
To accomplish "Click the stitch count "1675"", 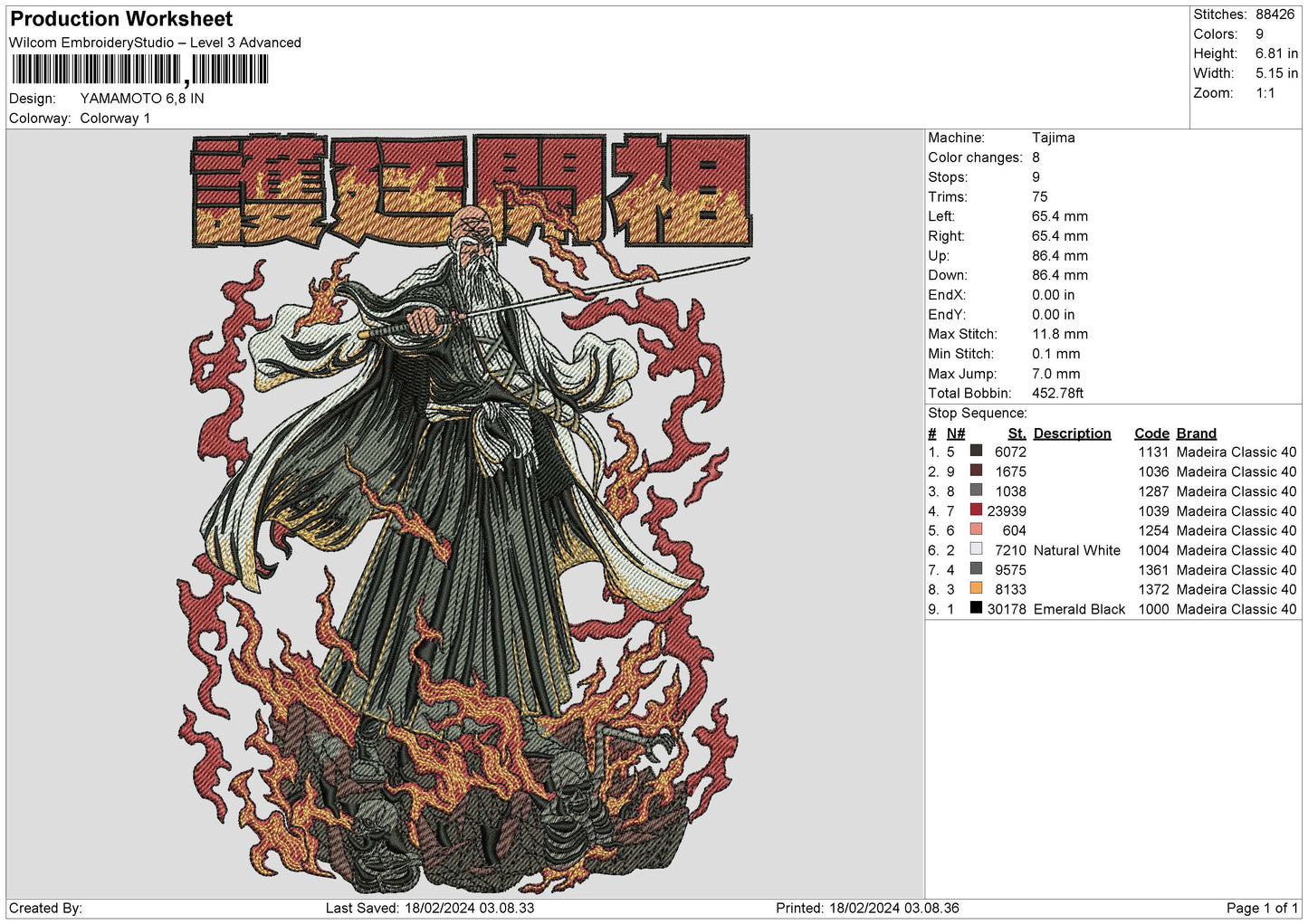I will point(1010,472).
